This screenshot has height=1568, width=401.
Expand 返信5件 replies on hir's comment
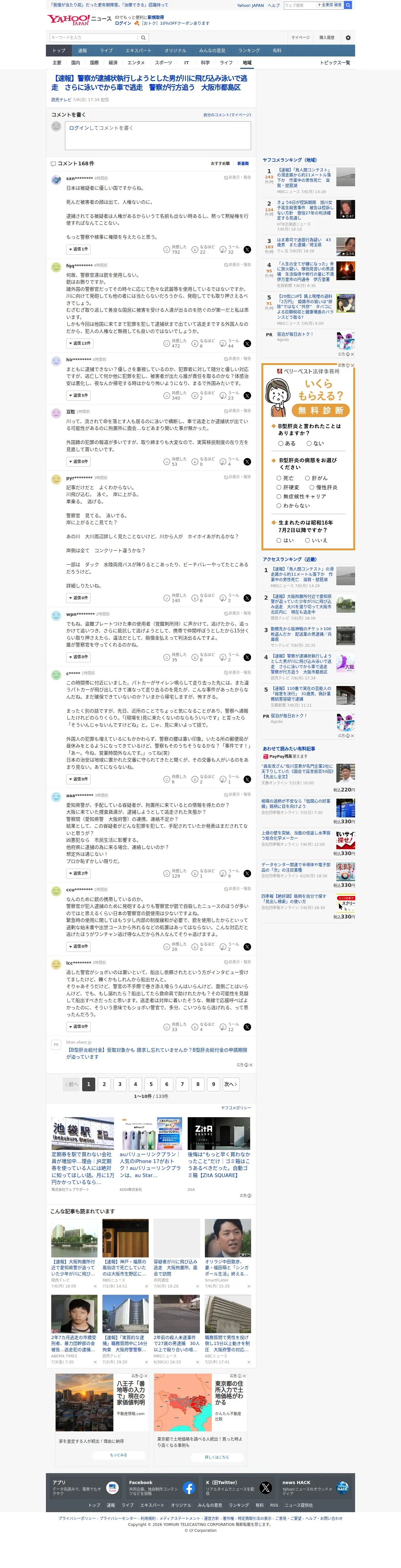[79, 395]
